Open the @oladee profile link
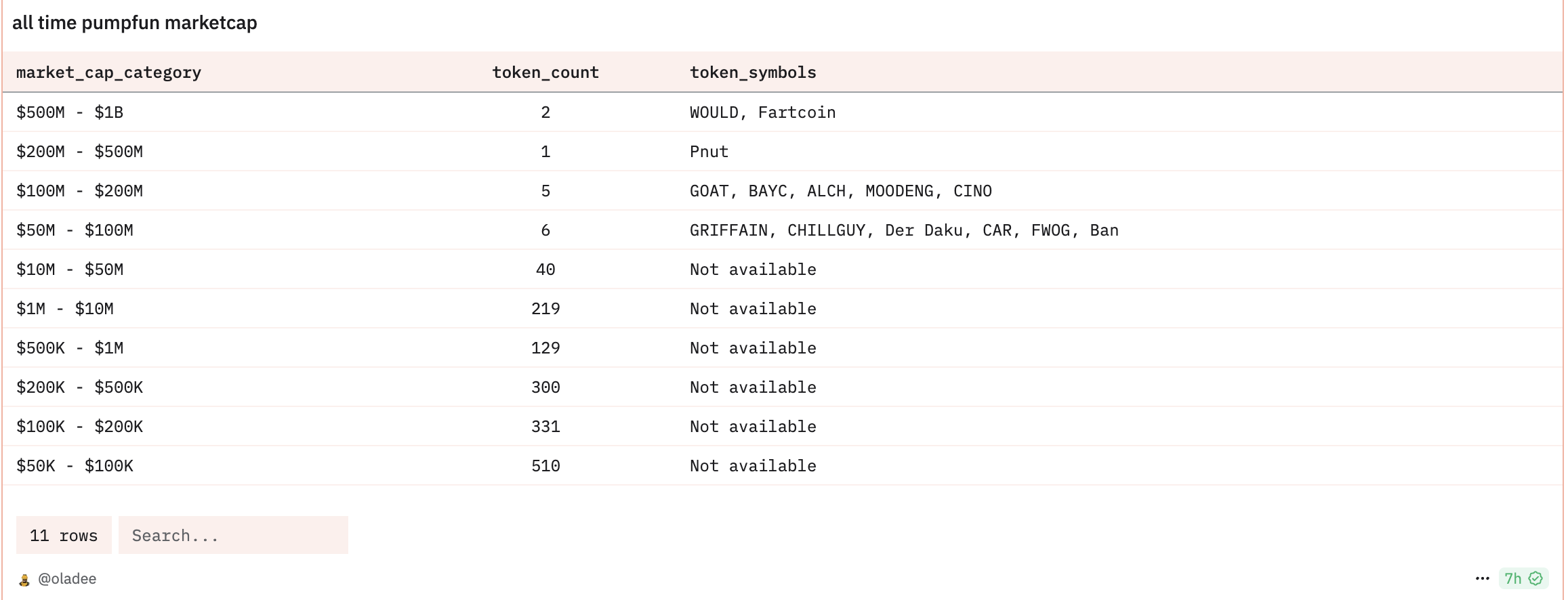1568x600 pixels. click(x=67, y=579)
